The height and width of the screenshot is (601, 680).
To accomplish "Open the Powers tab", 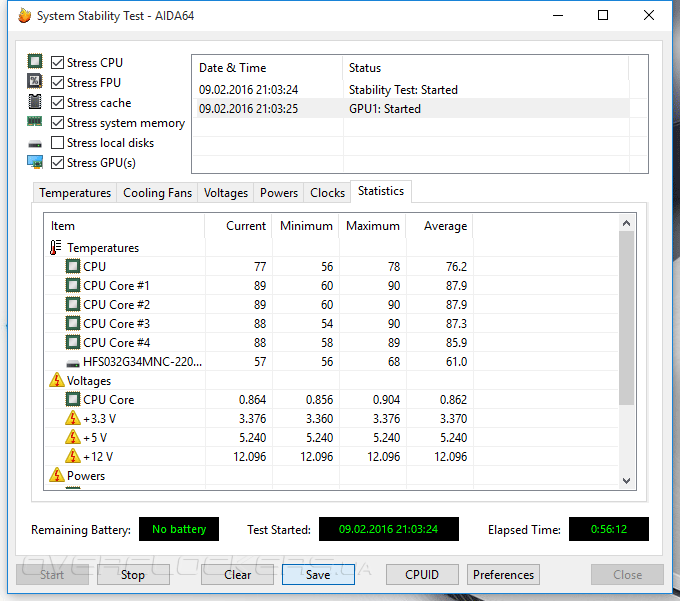I will (279, 193).
